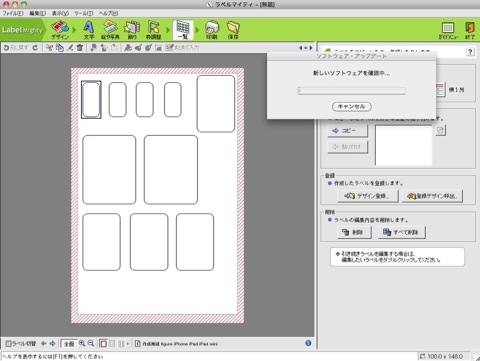This screenshot has height=361, width=480.
Task: Click the Redo arrow in the toolbar
Action: pyautogui.click(x=35, y=48)
